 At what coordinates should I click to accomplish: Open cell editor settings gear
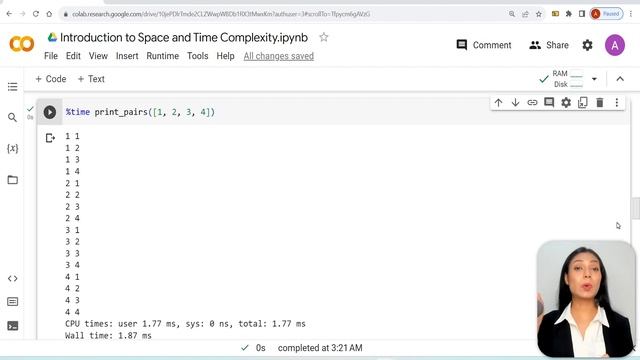click(x=566, y=103)
